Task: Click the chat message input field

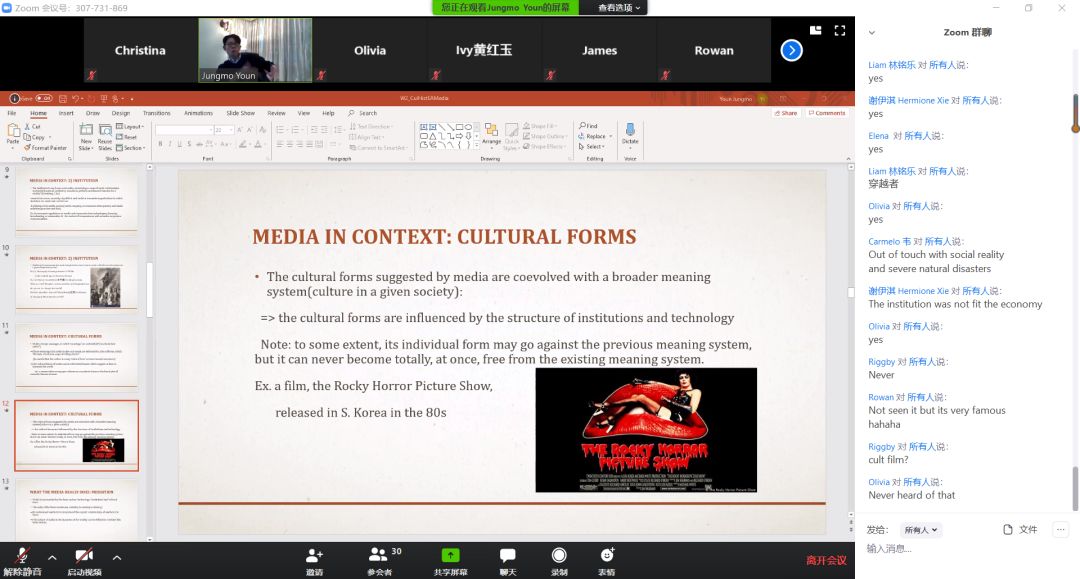Action: [960, 549]
